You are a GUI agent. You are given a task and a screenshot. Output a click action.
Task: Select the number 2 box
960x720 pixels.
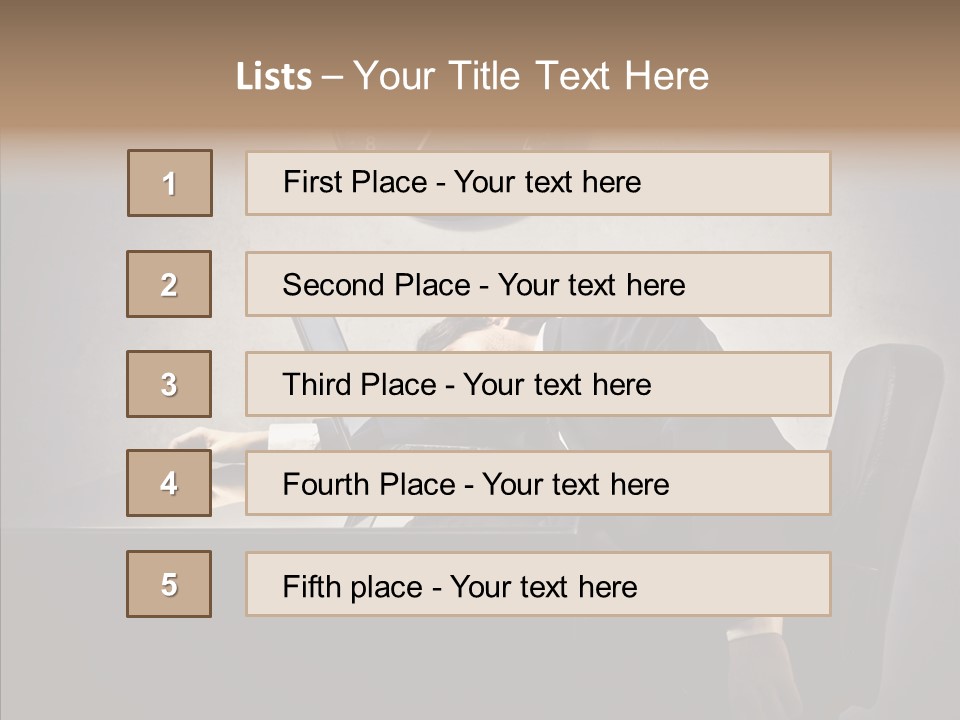coord(169,284)
